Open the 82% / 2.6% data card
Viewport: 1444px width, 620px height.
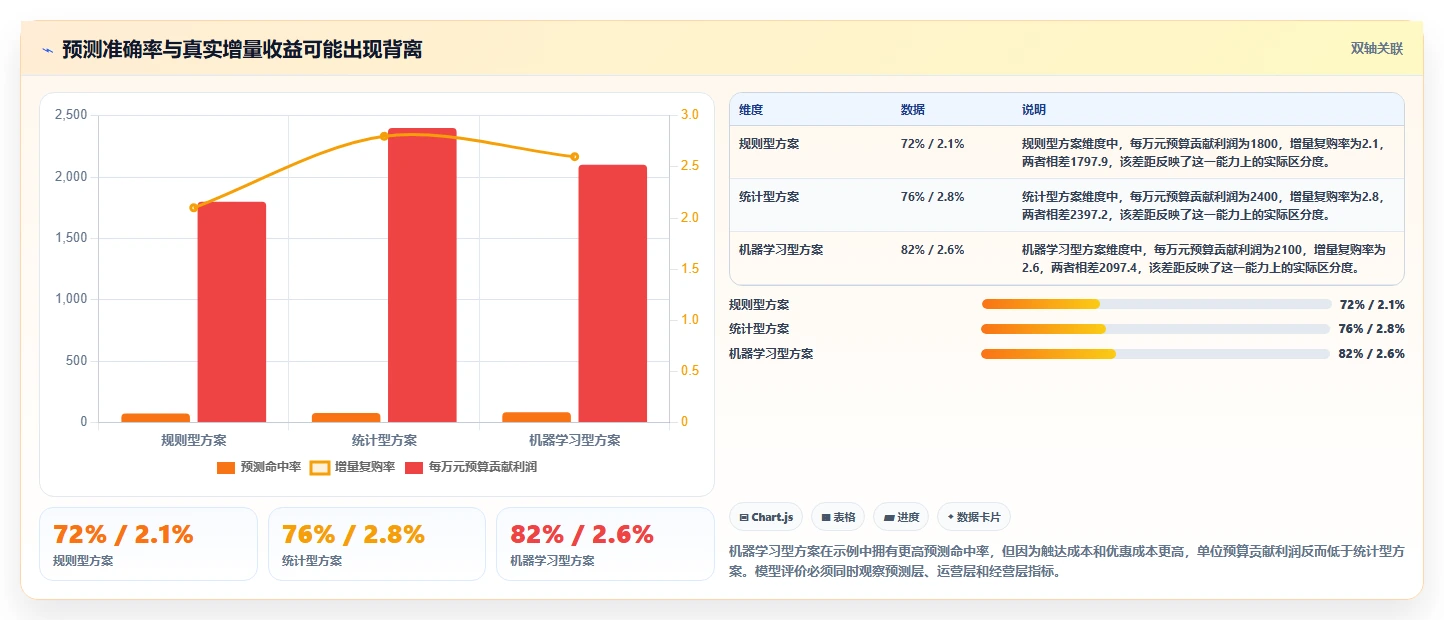[605, 544]
